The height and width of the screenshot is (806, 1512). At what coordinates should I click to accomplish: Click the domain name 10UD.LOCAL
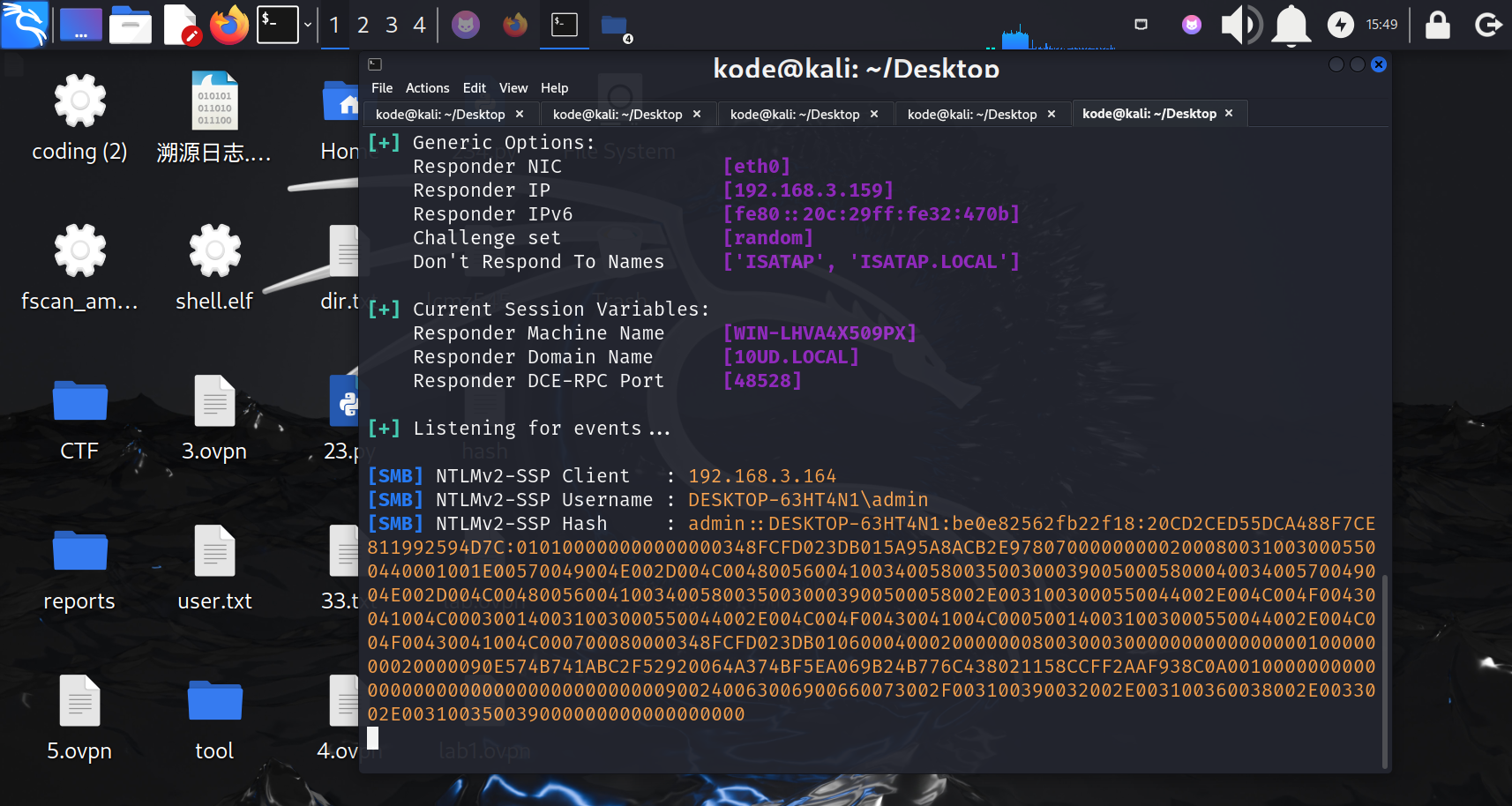click(790, 357)
